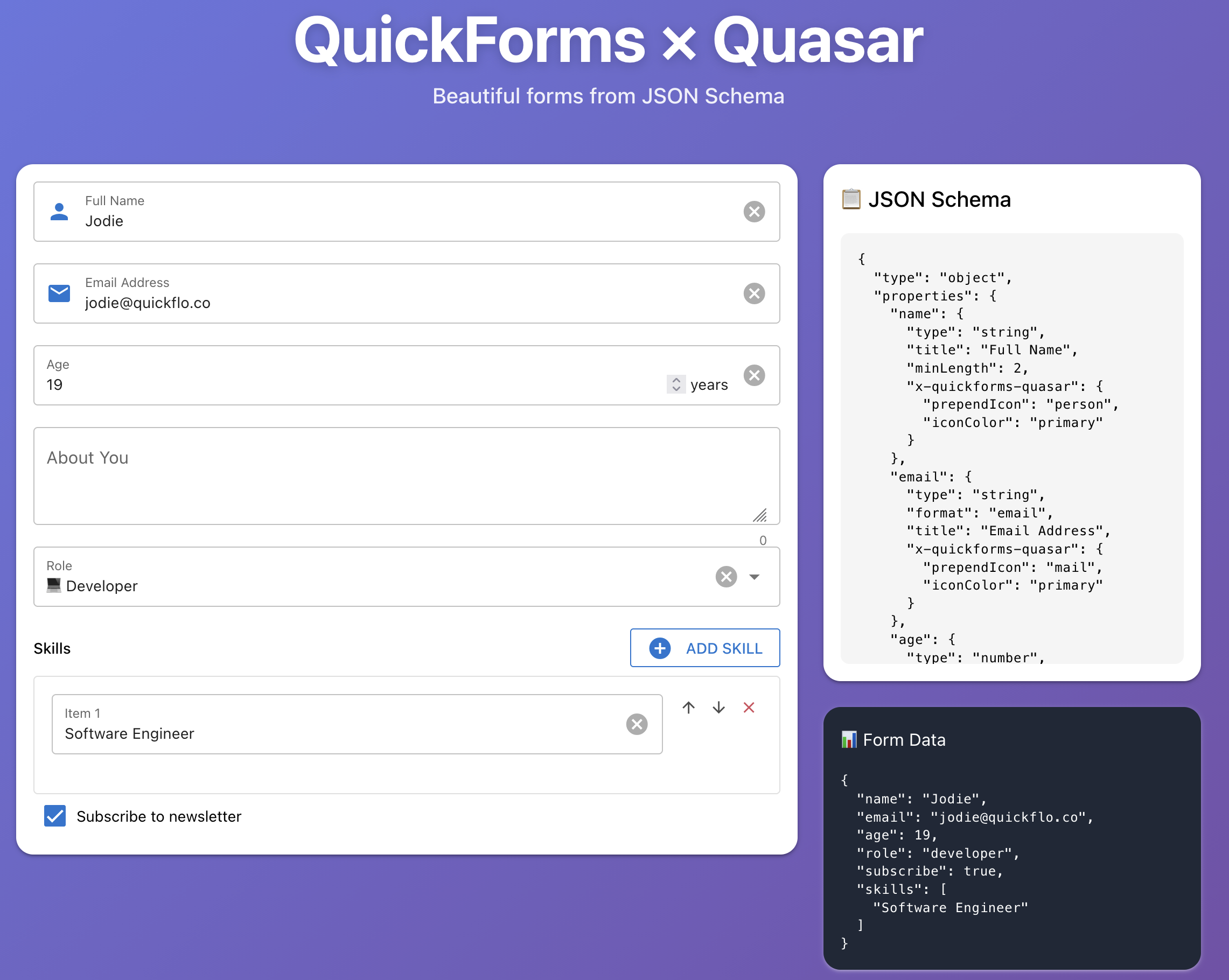The image size is (1229, 980).
Task: Click the bar chart icon beside Form Data
Action: click(x=849, y=739)
